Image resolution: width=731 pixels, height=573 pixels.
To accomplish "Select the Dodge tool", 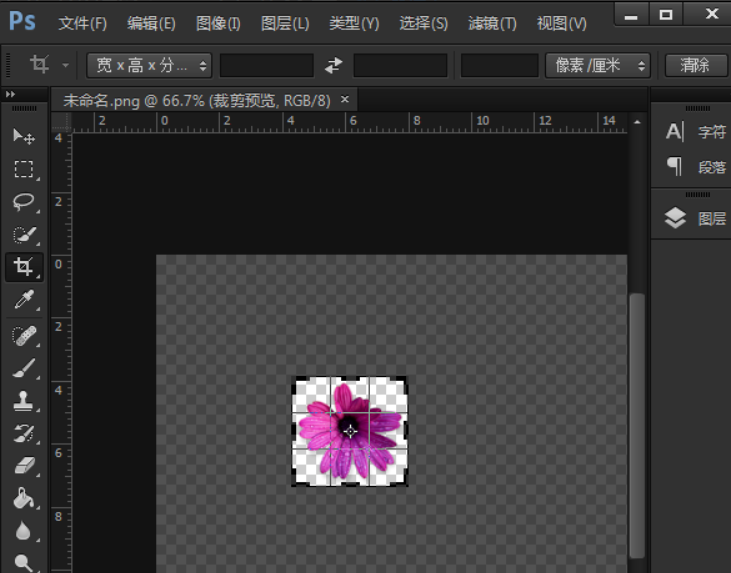I will pyautogui.click(x=24, y=562).
